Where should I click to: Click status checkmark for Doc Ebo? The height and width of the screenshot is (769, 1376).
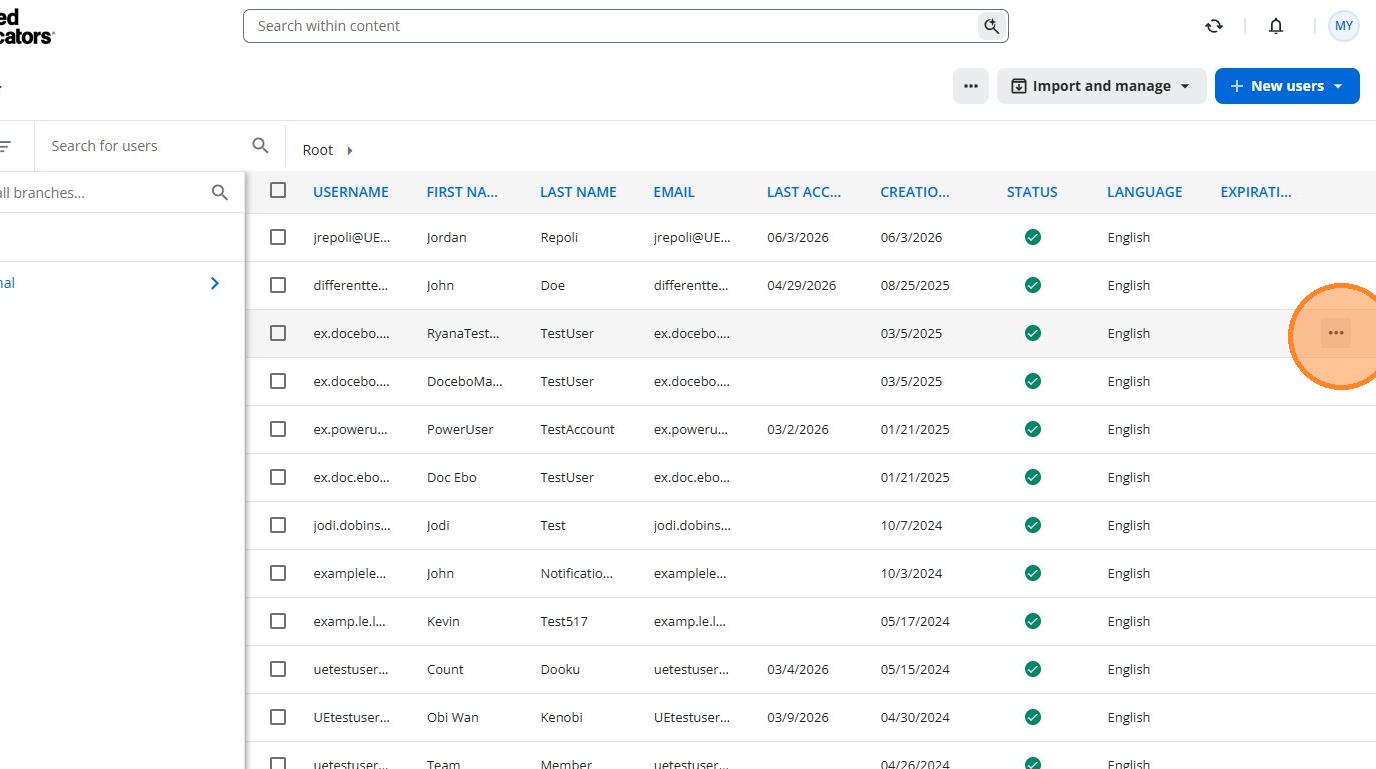click(1033, 477)
